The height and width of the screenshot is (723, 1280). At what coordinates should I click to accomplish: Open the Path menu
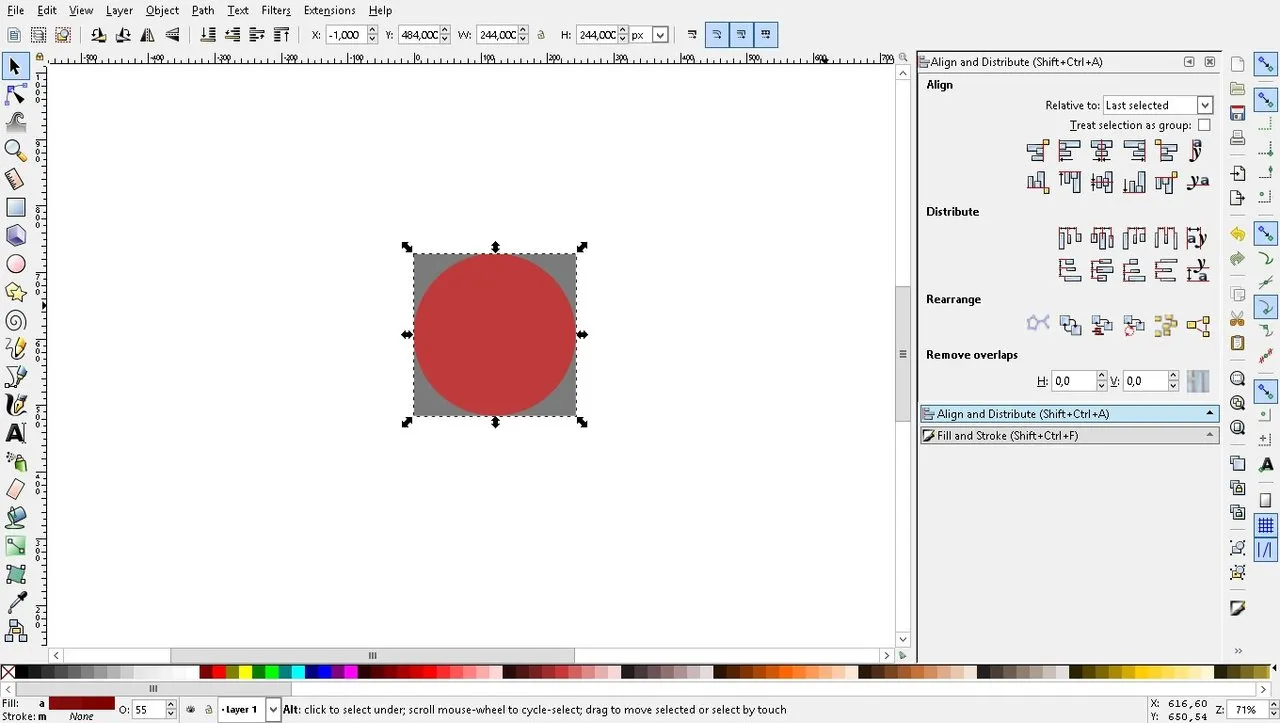(203, 10)
